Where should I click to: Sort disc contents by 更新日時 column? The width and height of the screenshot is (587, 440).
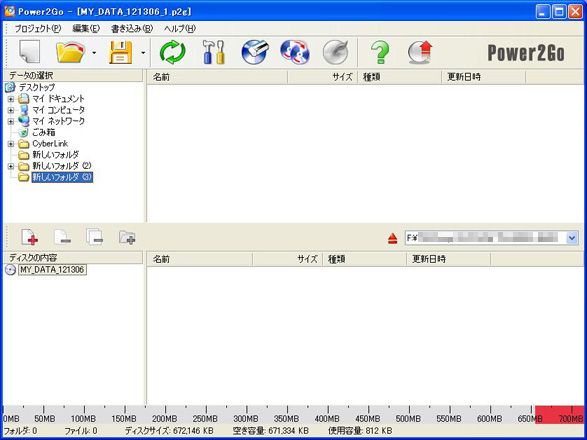(x=448, y=259)
